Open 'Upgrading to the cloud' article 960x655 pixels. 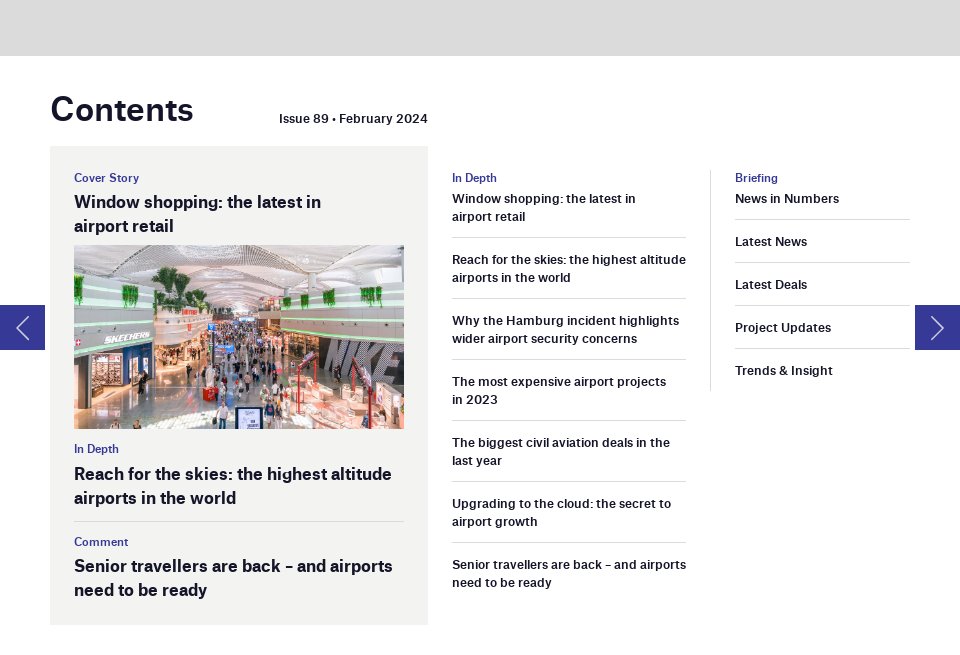point(562,512)
